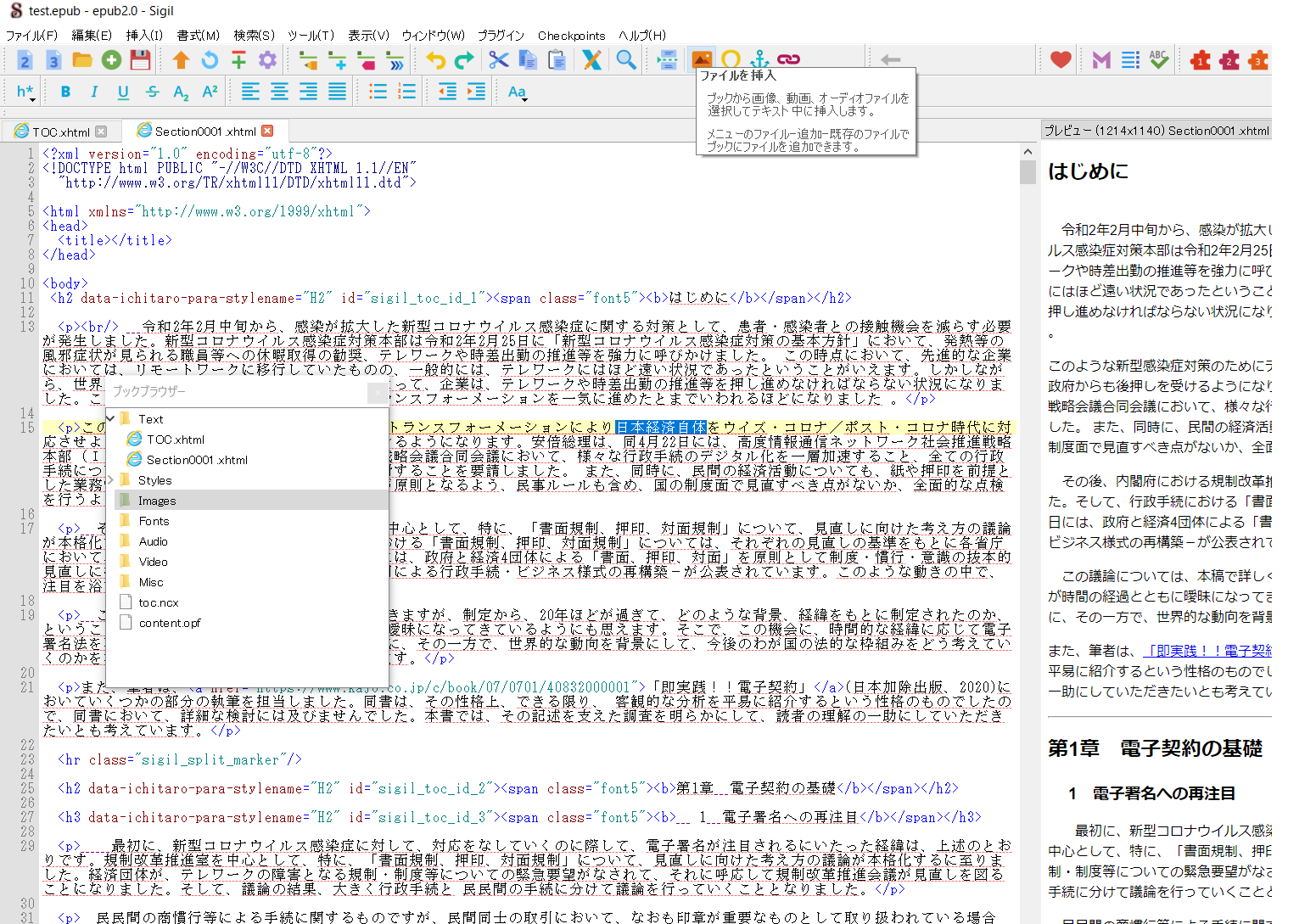Expand the Styles folder in Book Browser
The height and width of the screenshot is (924, 1316).
110,480
